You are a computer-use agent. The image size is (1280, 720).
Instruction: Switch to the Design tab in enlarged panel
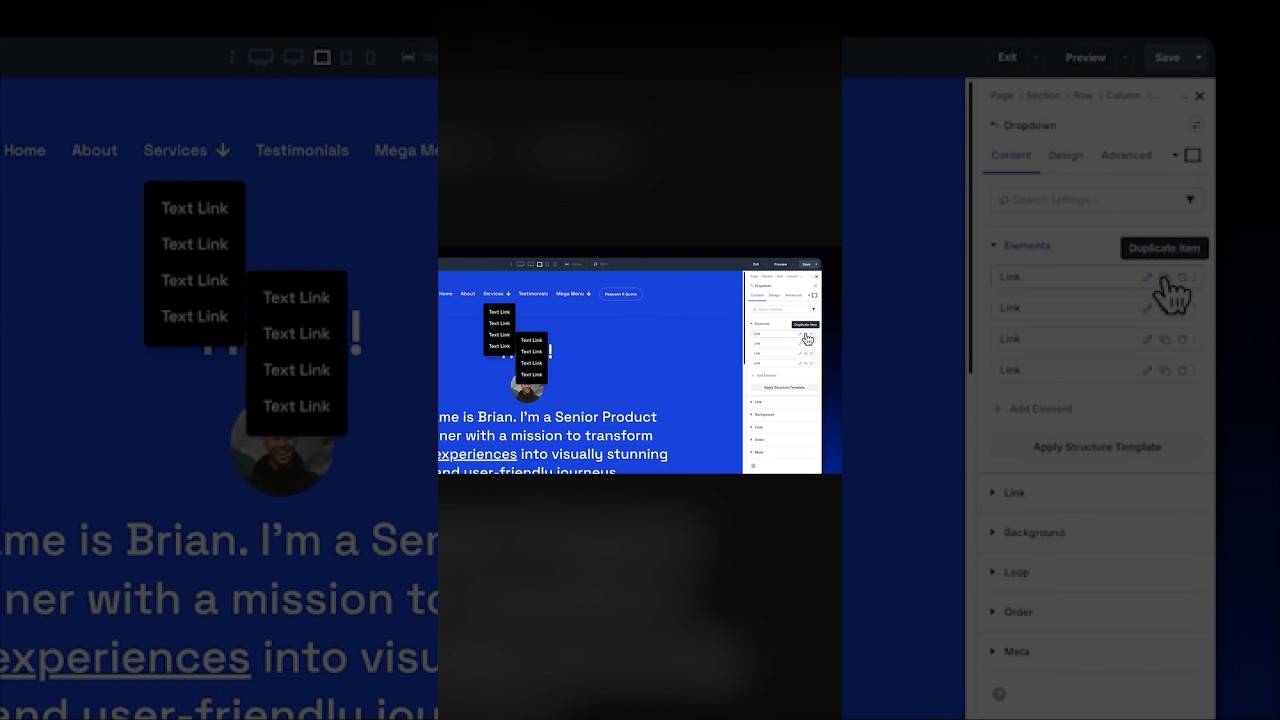pyautogui.click(x=1066, y=155)
